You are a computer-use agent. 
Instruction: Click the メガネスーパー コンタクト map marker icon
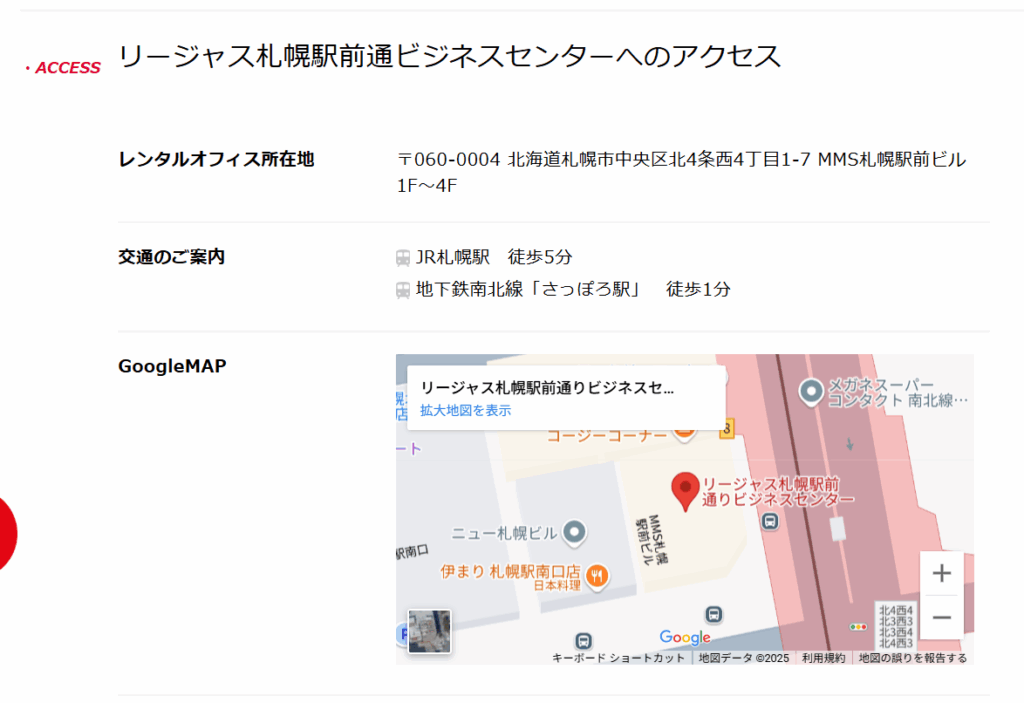pos(811,392)
